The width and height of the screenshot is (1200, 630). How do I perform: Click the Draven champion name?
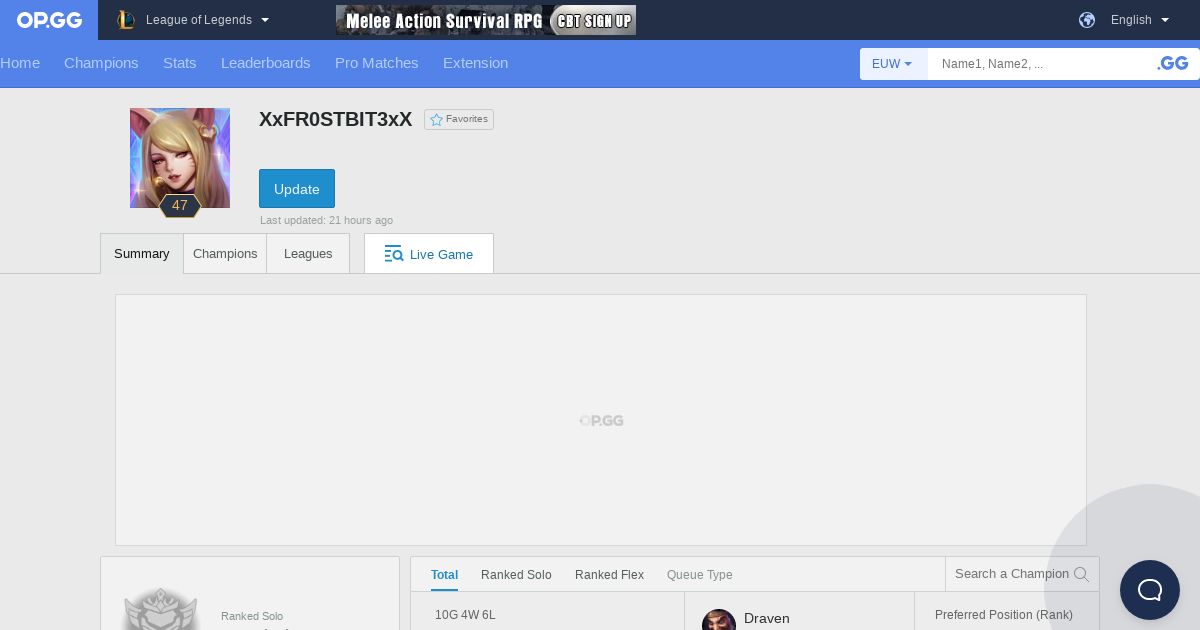767,619
